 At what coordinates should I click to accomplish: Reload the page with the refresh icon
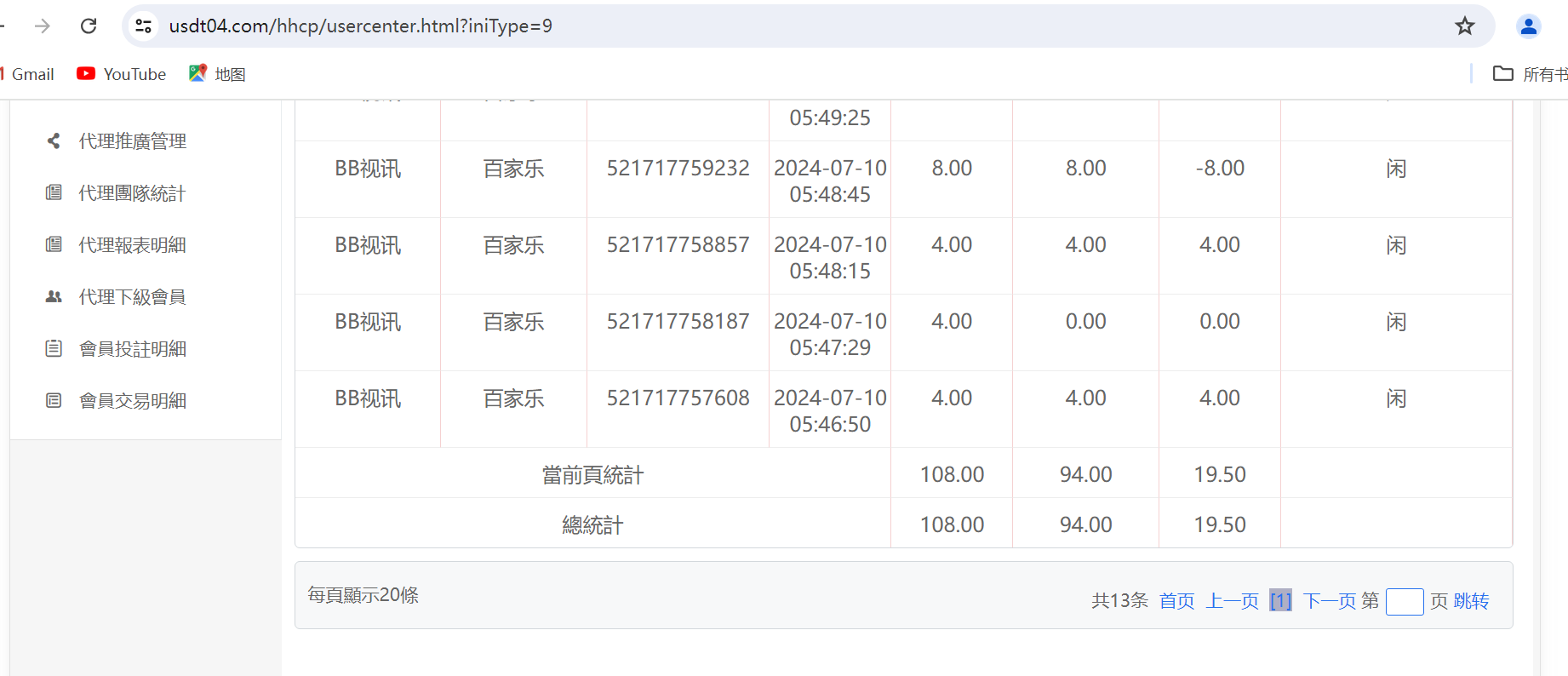[x=89, y=26]
